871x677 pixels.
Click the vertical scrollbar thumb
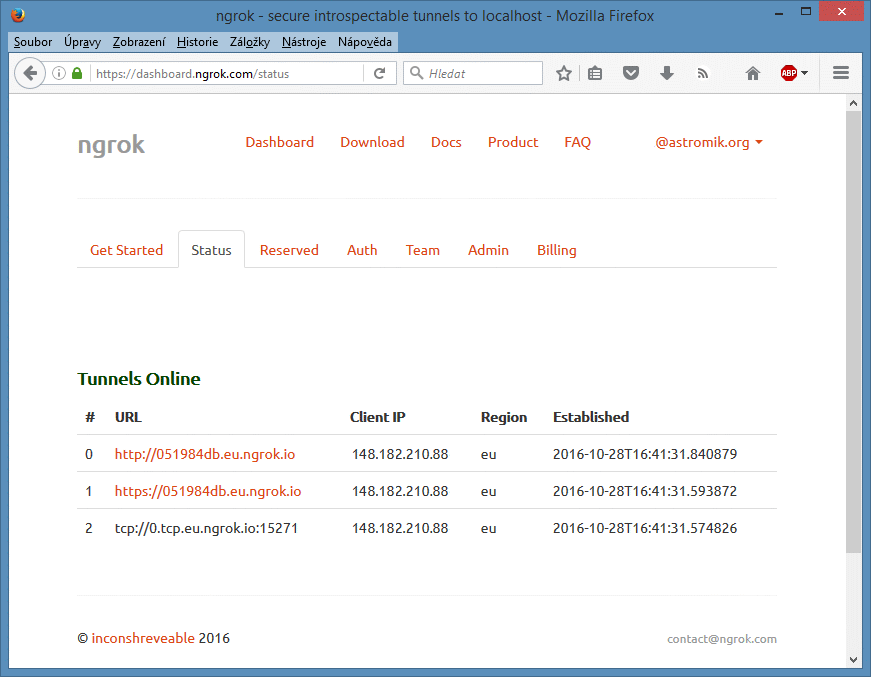853,332
